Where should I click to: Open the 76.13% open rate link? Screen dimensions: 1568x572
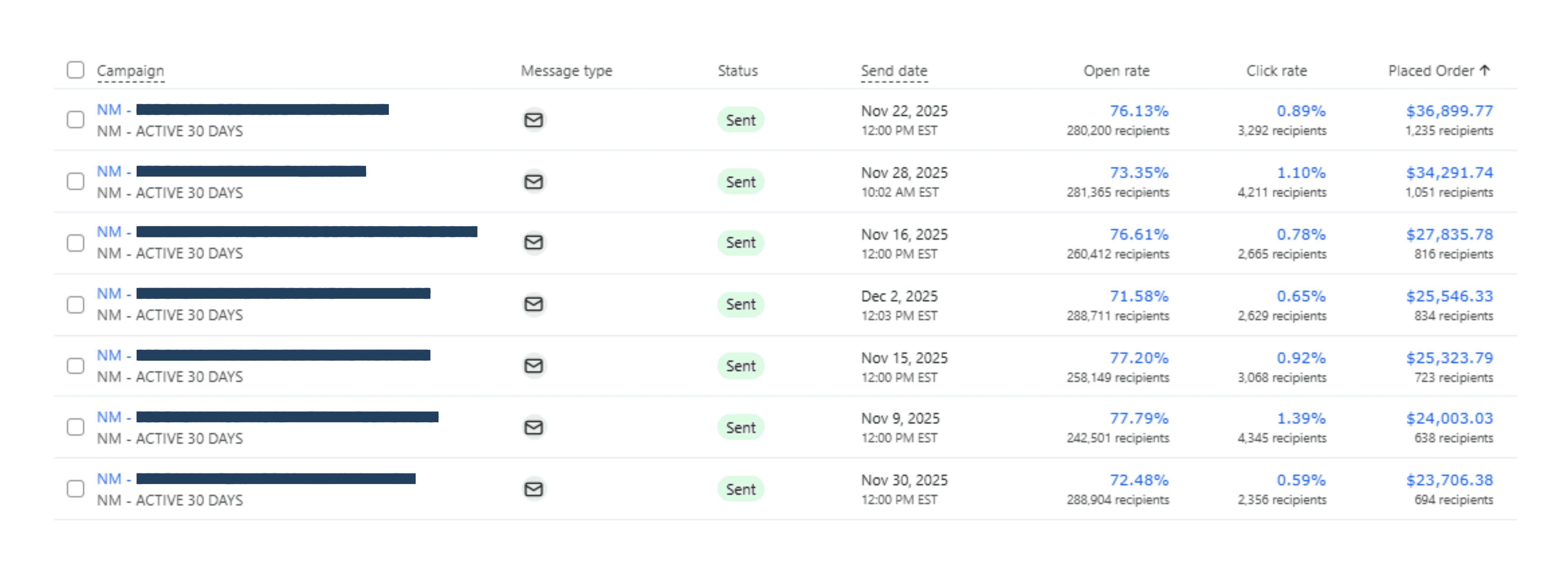coord(1138,112)
